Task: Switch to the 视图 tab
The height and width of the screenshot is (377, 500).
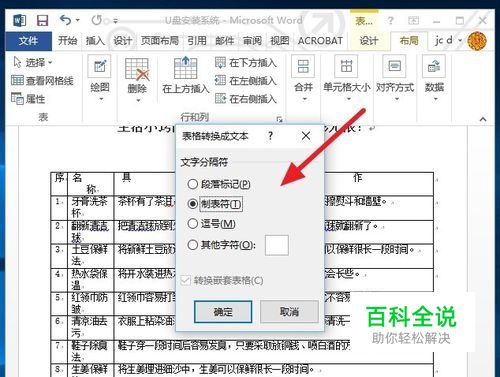Action: (x=279, y=41)
